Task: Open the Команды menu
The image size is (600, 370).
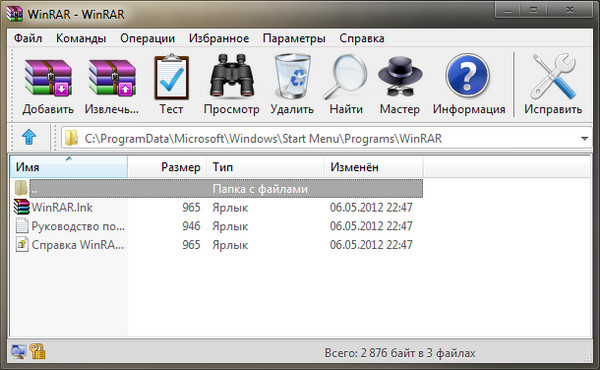Action: [x=81, y=38]
